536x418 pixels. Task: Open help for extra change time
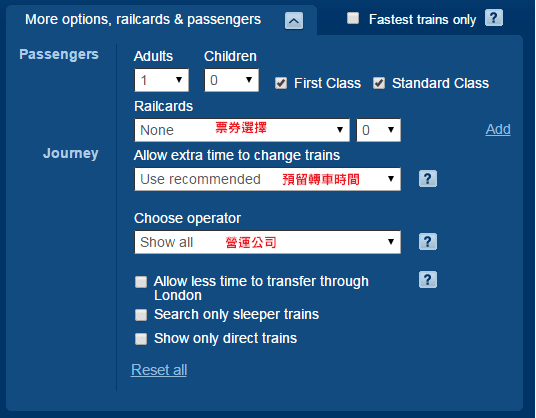[428, 179]
